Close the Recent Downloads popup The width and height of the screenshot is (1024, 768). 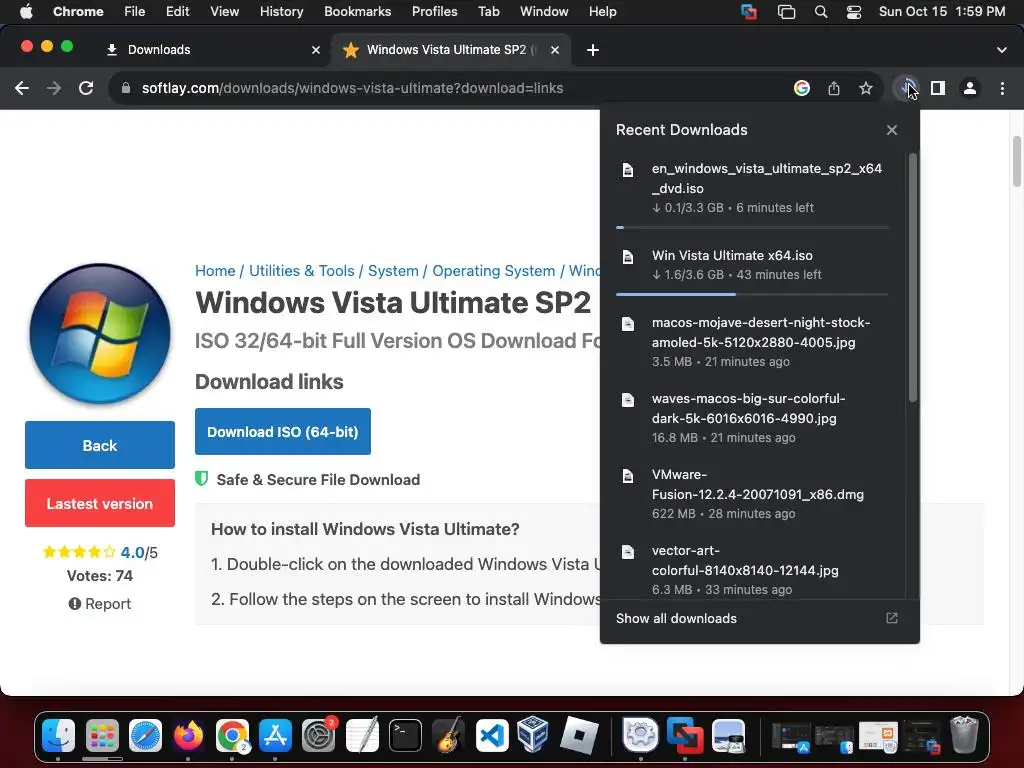(x=891, y=130)
